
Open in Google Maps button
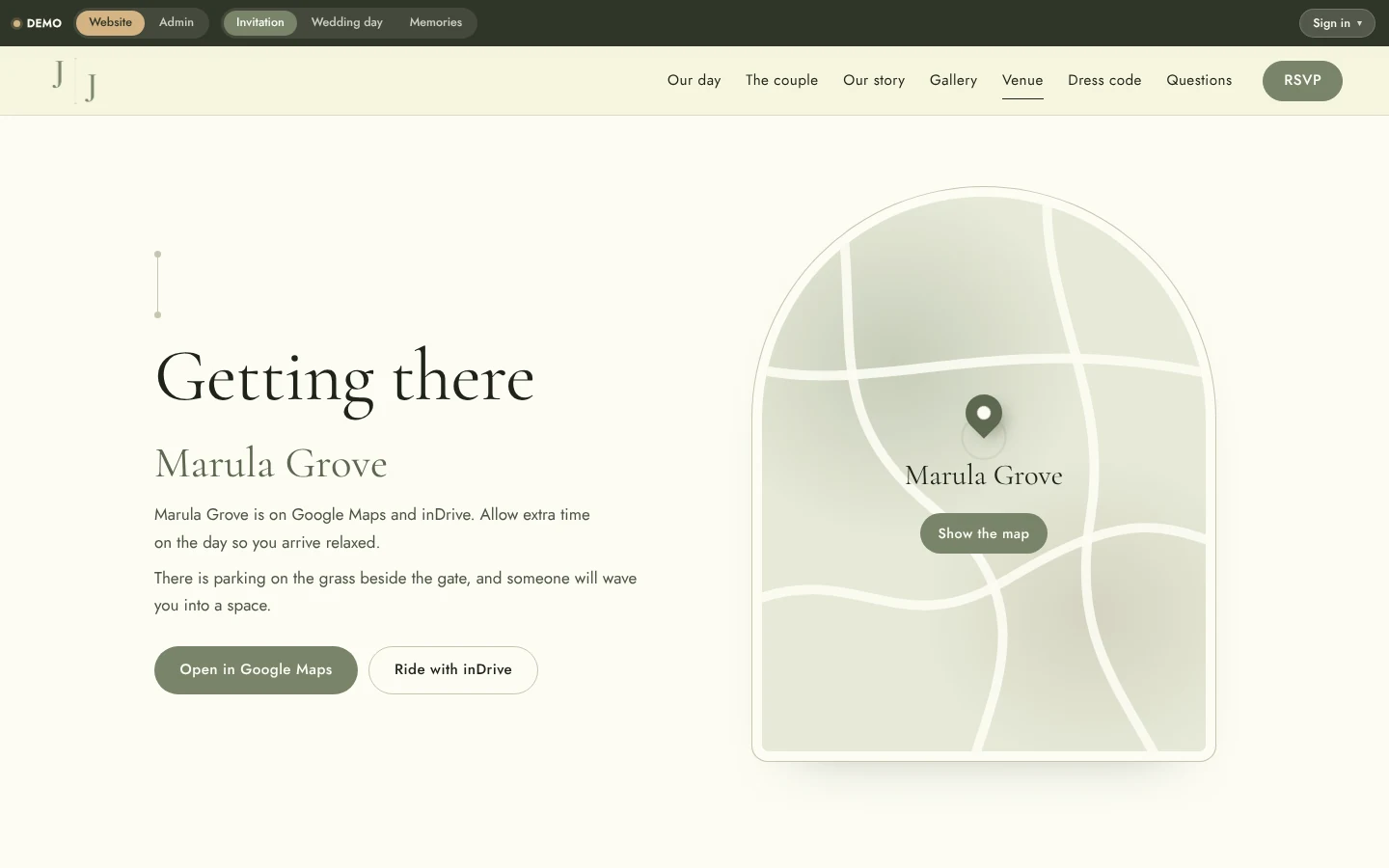click(256, 670)
